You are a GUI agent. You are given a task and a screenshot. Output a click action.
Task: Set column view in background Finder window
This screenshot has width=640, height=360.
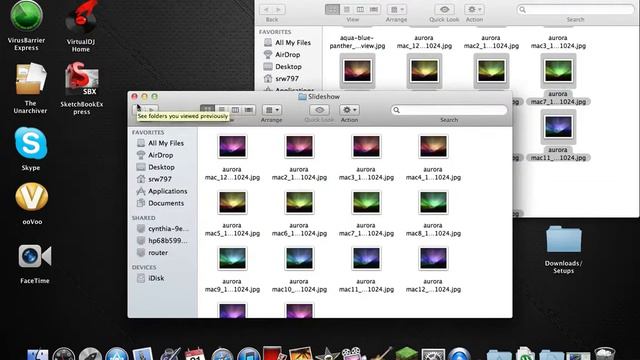(x=360, y=9)
